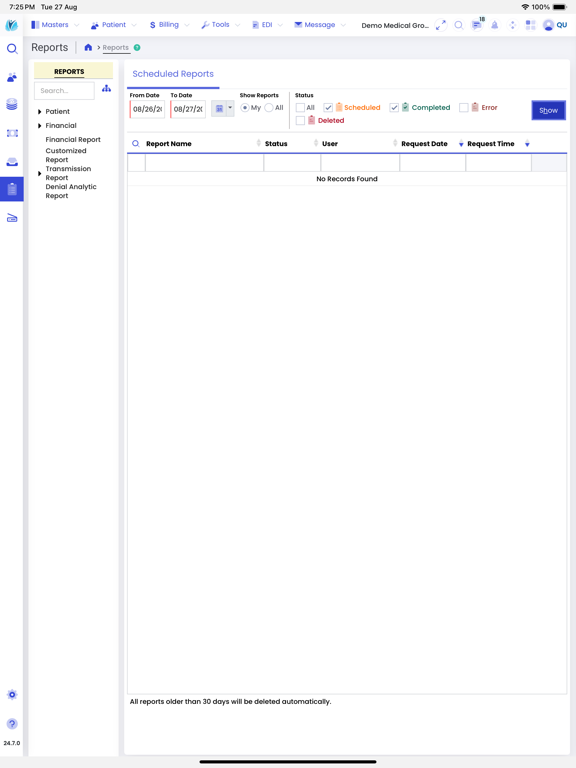Toggle fullscreen expand arrows icon
576x768 pixels.
pyautogui.click(x=441, y=25)
